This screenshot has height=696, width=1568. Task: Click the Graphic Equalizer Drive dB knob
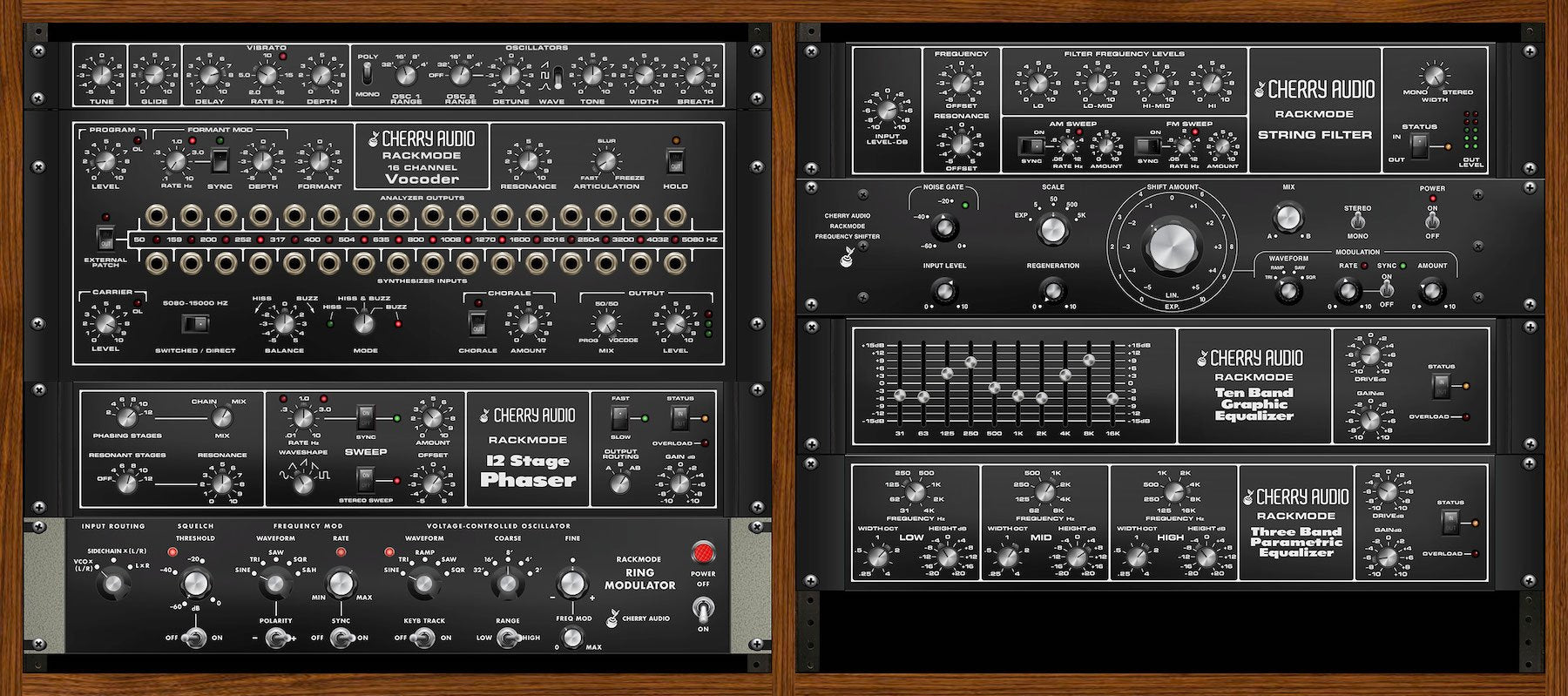1369,355
